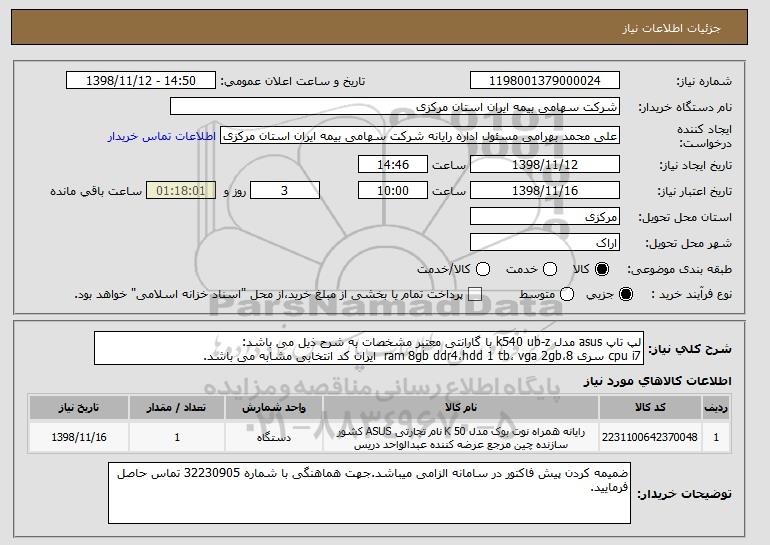
Task: Click the کد کالا column header
Action: [650, 408]
